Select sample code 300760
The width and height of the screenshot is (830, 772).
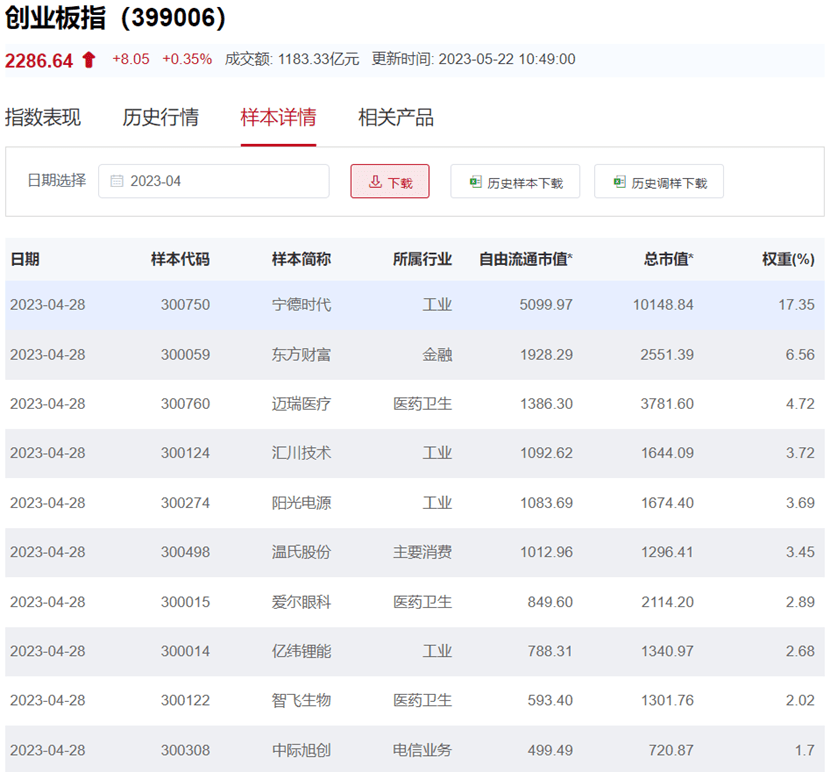click(185, 403)
